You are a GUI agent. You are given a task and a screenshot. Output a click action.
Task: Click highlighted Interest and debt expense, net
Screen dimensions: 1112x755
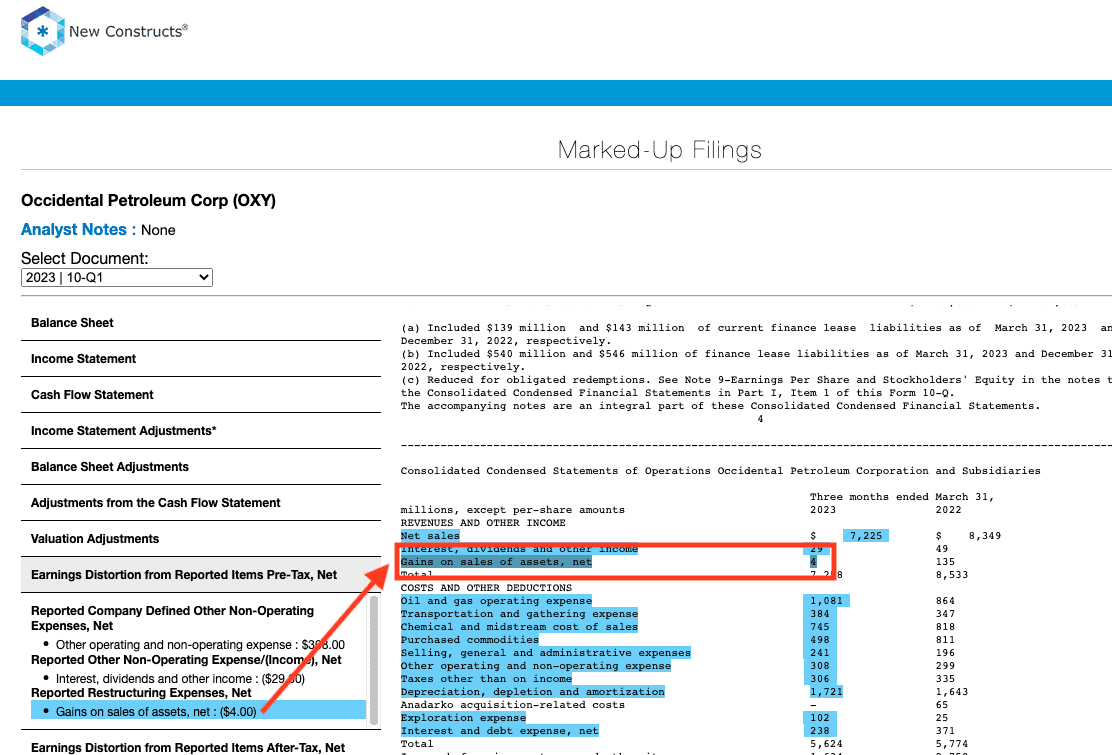pos(499,731)
